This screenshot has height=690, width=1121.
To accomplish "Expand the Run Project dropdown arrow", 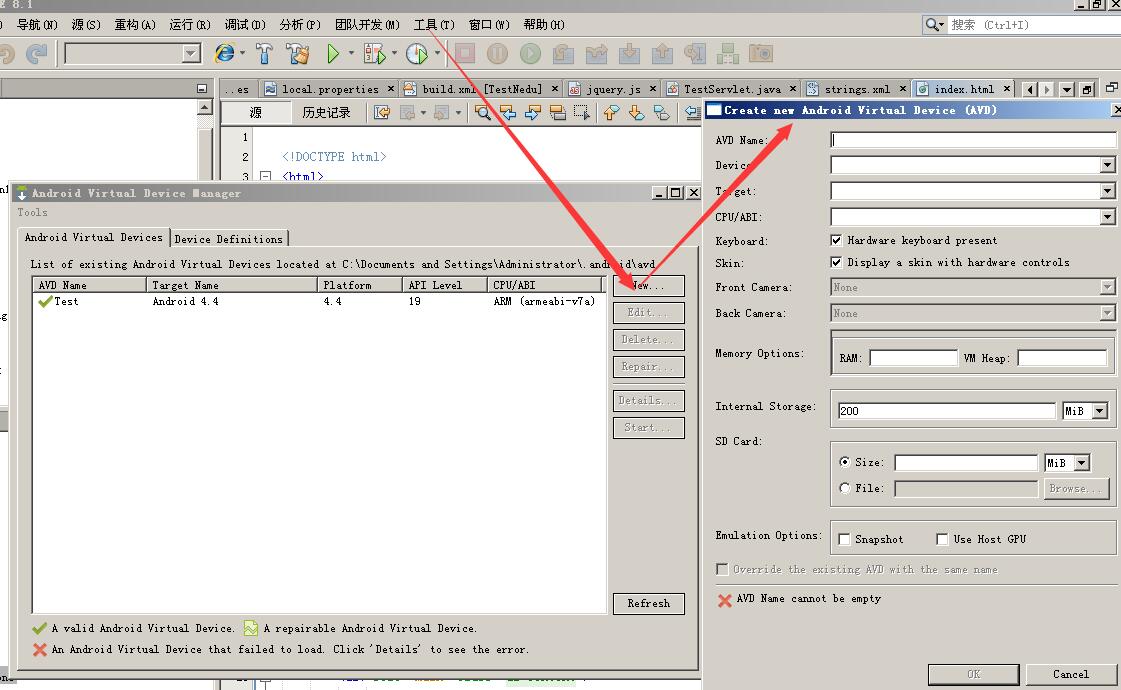I will (x=351, y=54).
